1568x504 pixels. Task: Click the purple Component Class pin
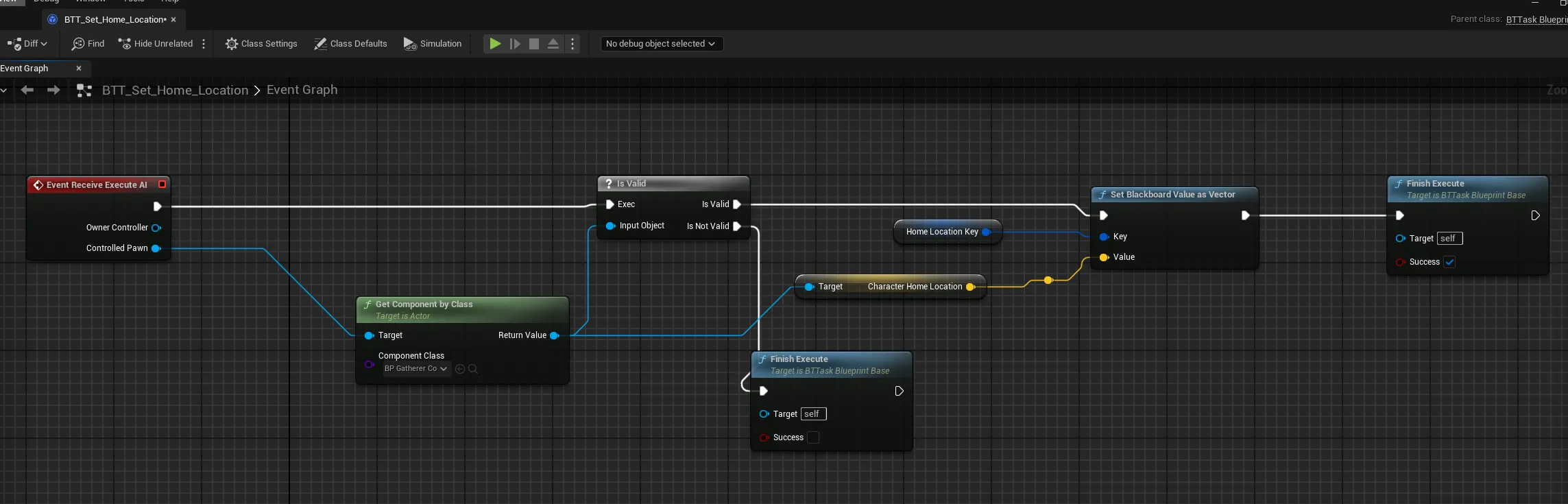tap(370, 364)
